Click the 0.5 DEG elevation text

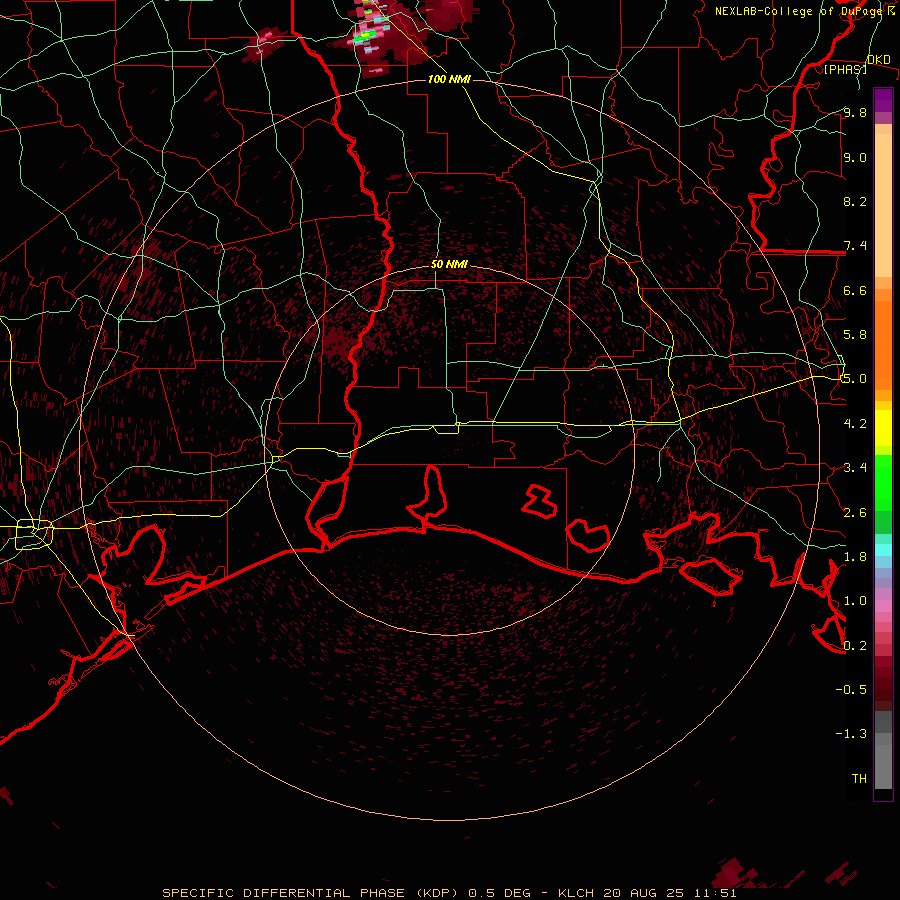[x=499, y=893]
